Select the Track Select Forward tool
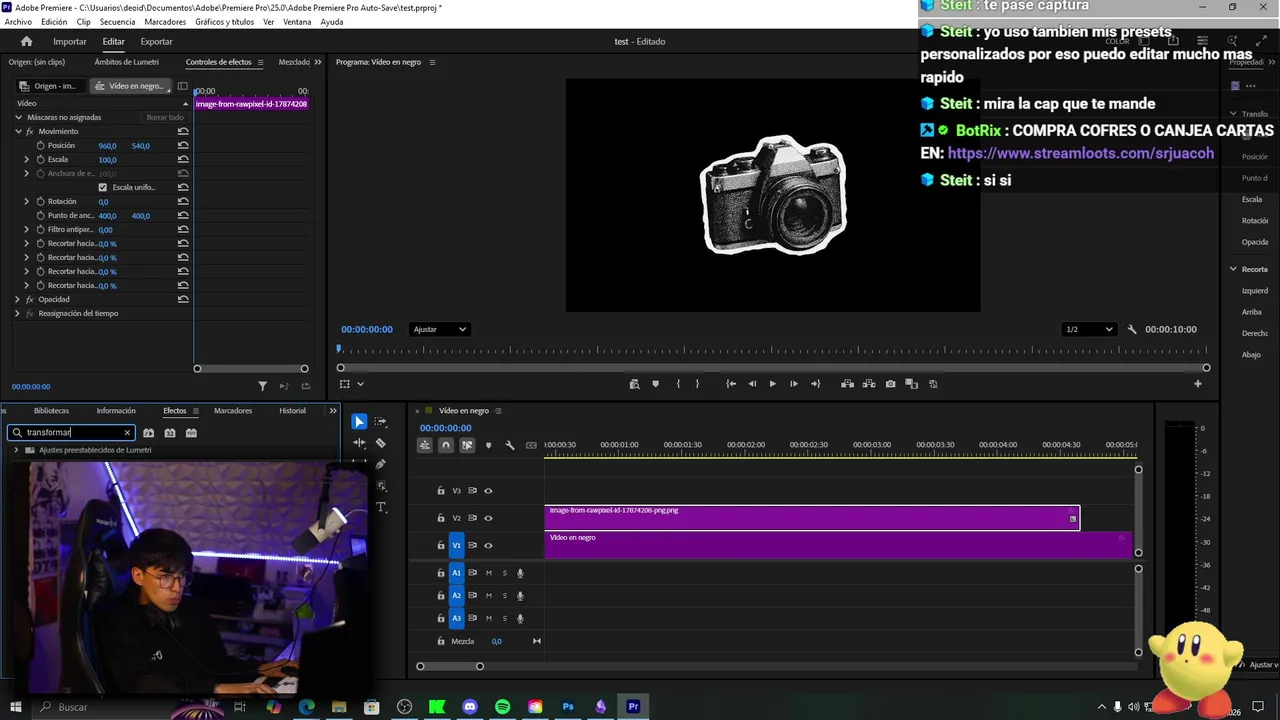The width and height of the screenshot is (1280, 720). (x=380, y=422)
